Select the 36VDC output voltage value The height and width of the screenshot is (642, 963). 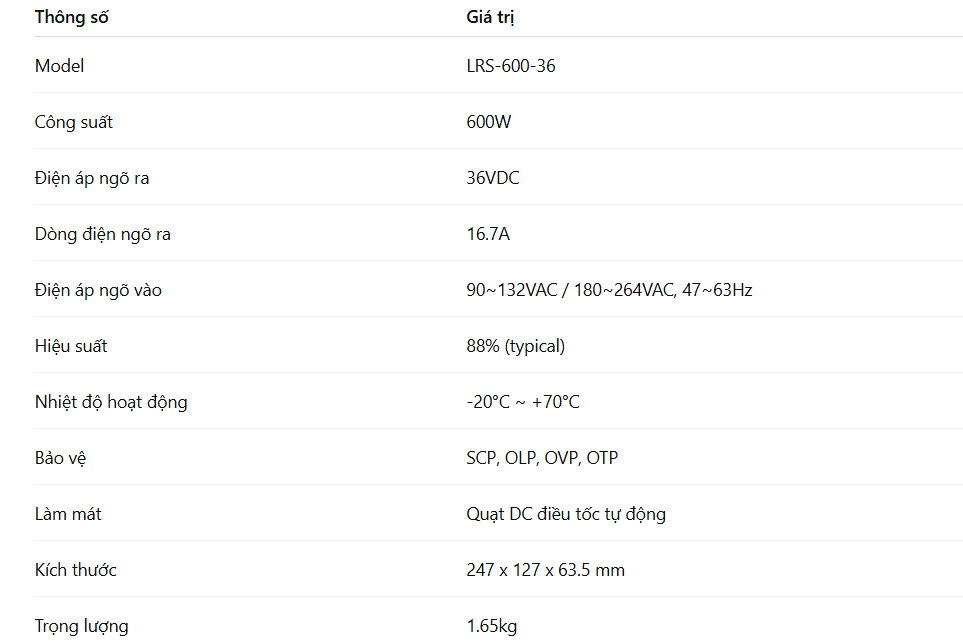pos(492,178)
